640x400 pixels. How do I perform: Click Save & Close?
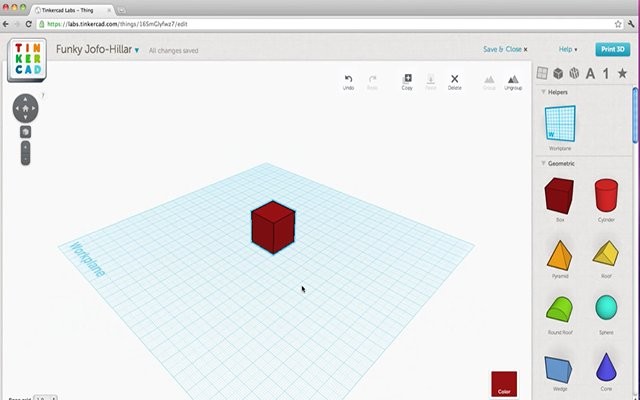503,49
